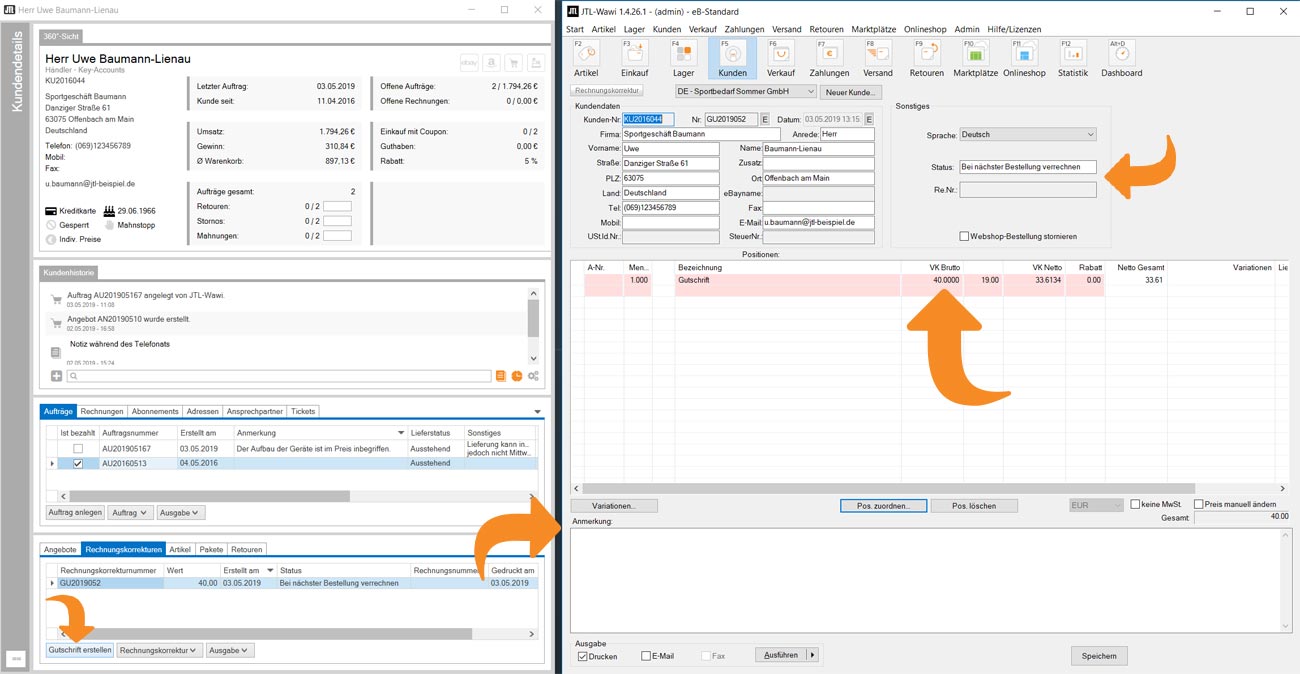Click the Einkauf toolbar icon
This screenshot has width=1300, height=674.
634,58
